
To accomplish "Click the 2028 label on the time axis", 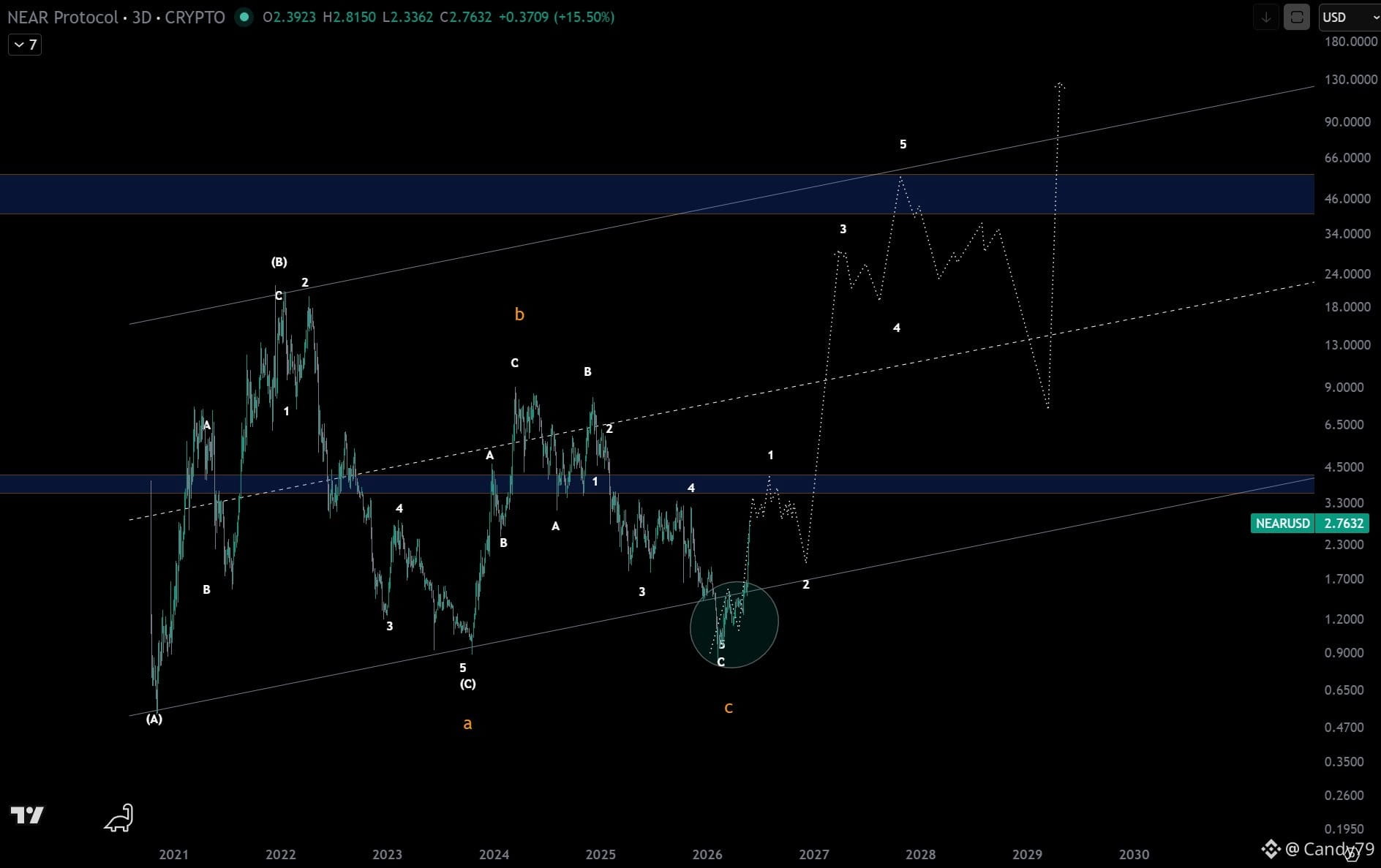I will point(920,854).
